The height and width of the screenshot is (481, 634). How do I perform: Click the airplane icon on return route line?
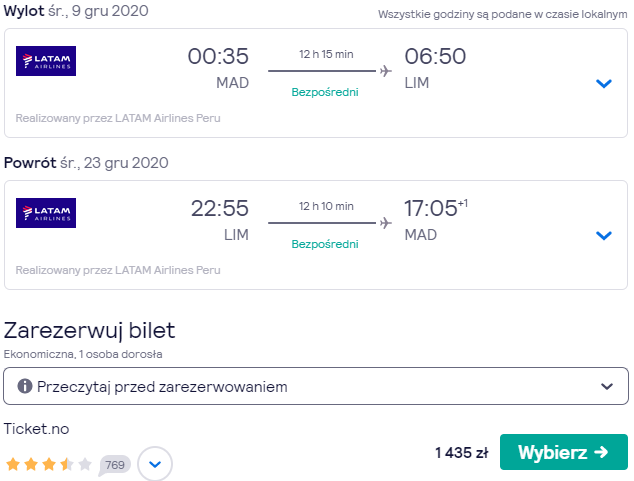point(386,223)
